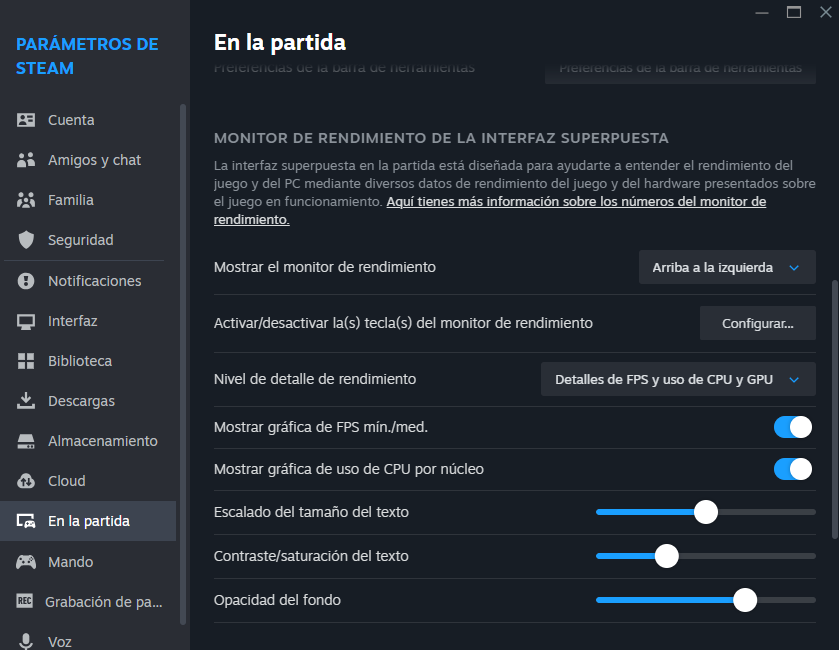The width and height of the screenshot is (839, 650).
Task: Click the Seguridad shield icon
Action: (26, 240)
